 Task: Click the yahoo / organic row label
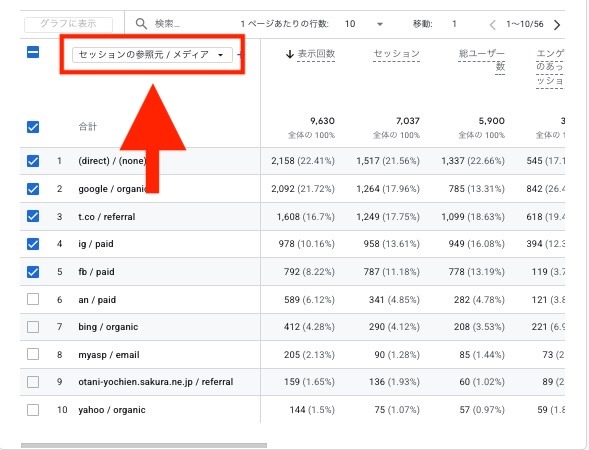[112, 410]
